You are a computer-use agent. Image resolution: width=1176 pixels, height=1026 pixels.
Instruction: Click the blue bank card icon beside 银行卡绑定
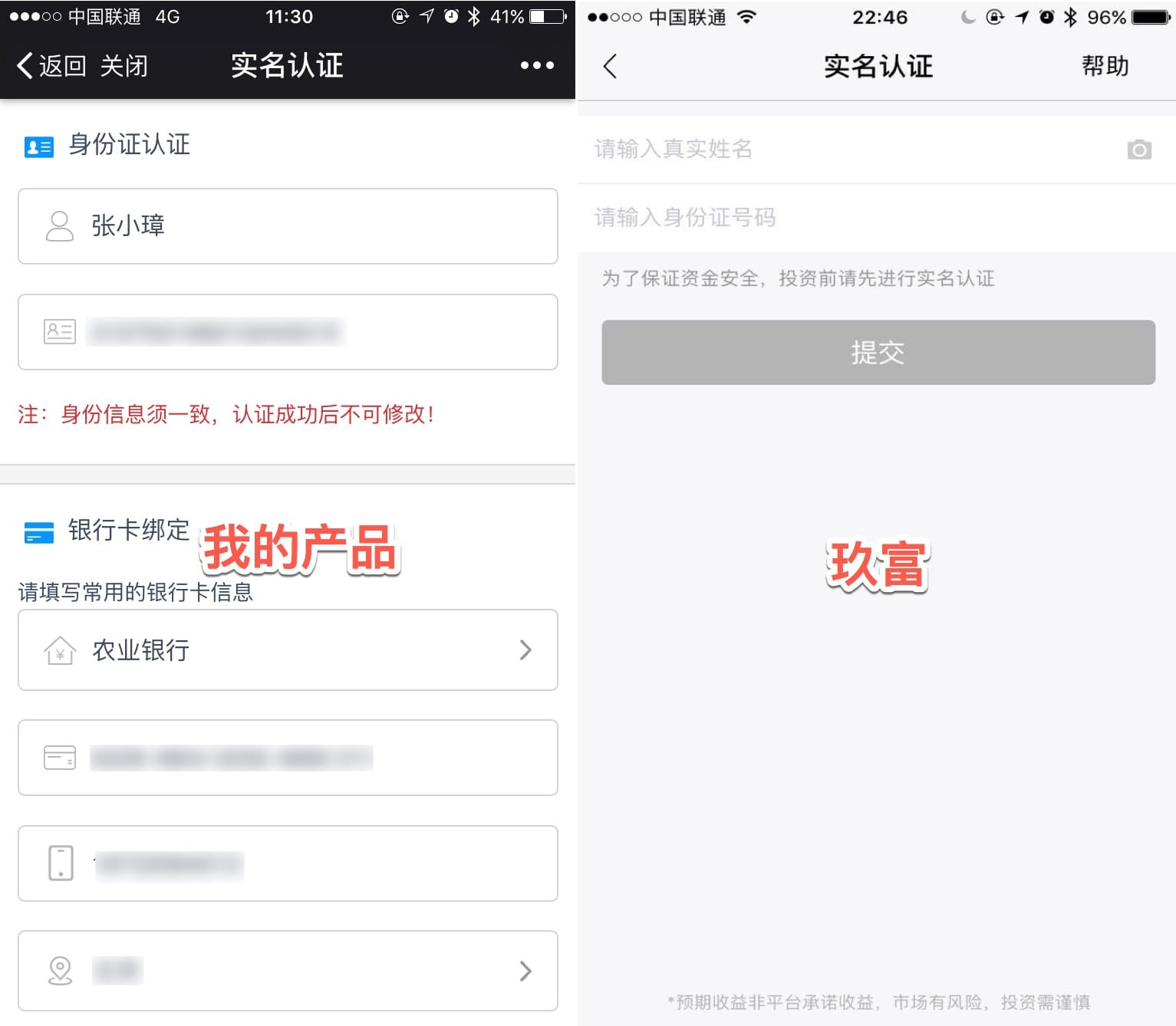[39, 532]
